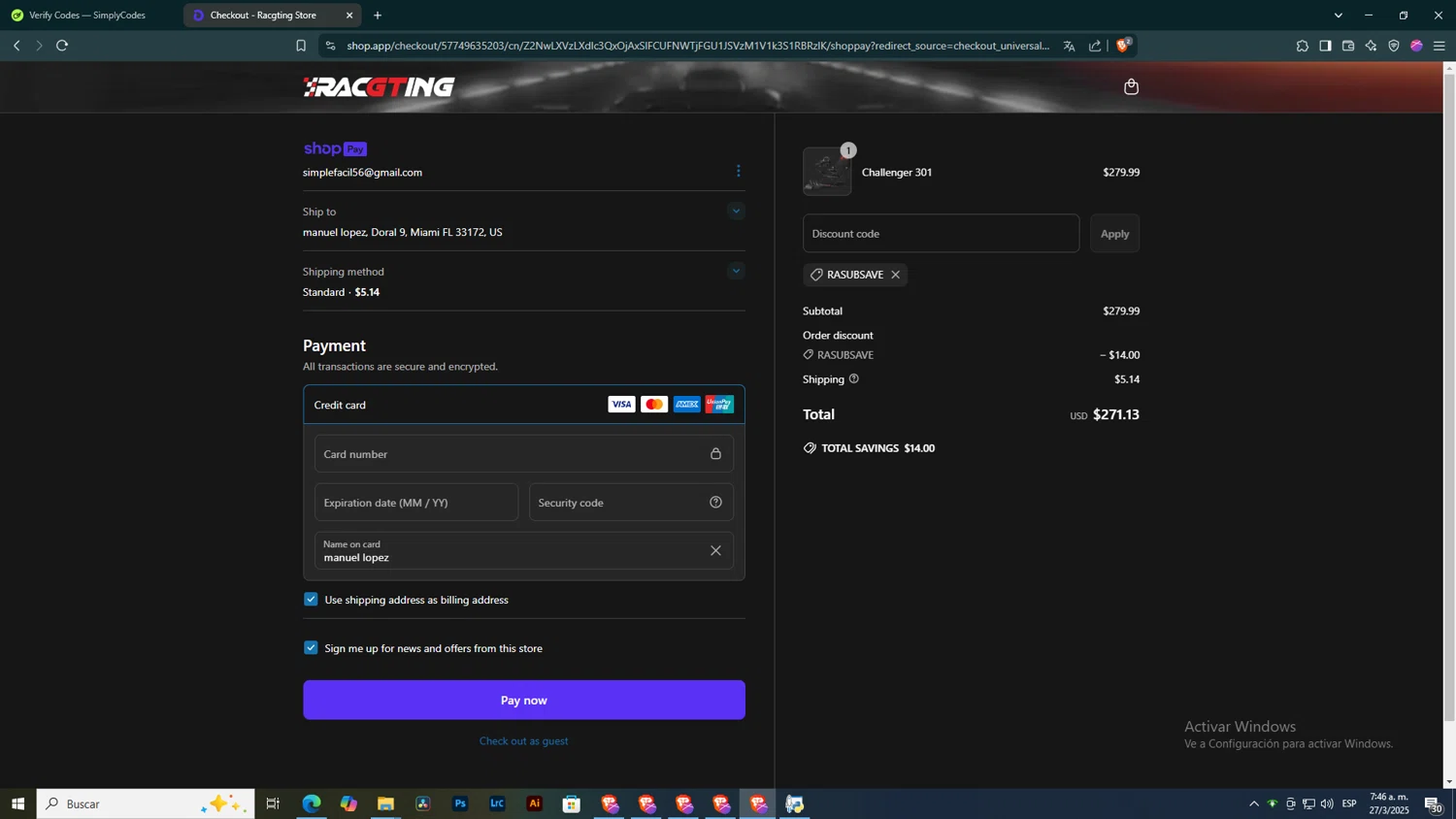Focus the Expiration date field
This screenshot has width=1456, height=819.
pyautogui.click(x=416, y=503)
